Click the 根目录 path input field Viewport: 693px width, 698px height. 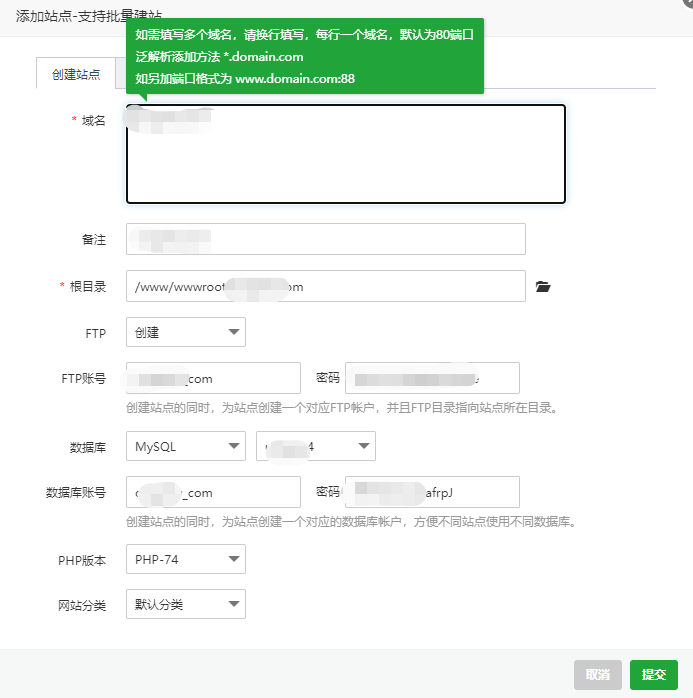[325, 286]
